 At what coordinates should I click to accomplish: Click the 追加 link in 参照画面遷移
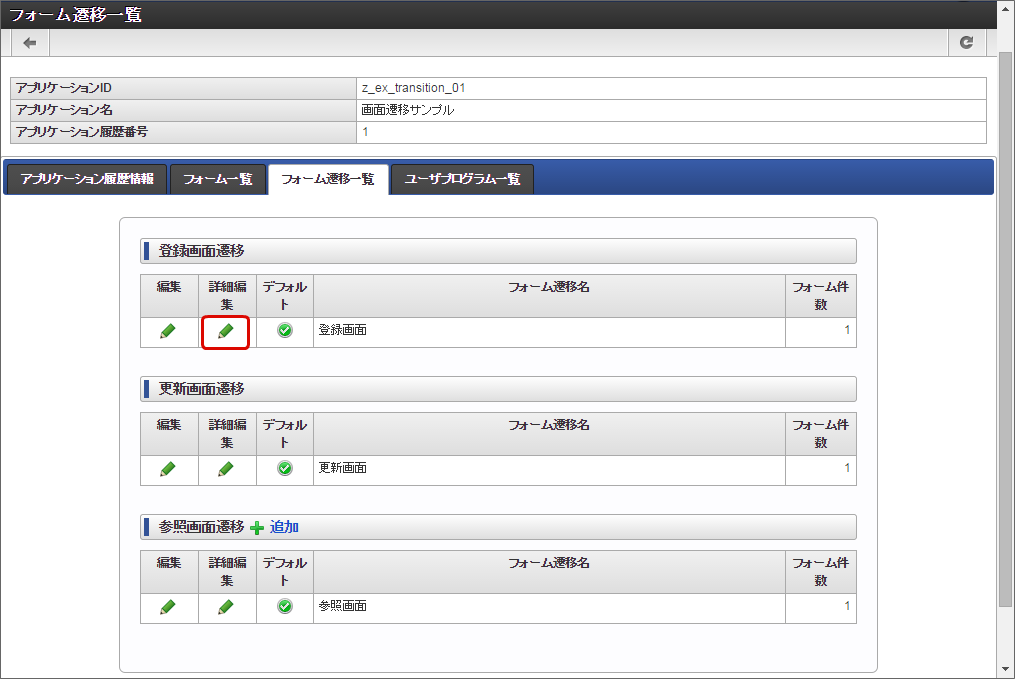coord(284,527)
